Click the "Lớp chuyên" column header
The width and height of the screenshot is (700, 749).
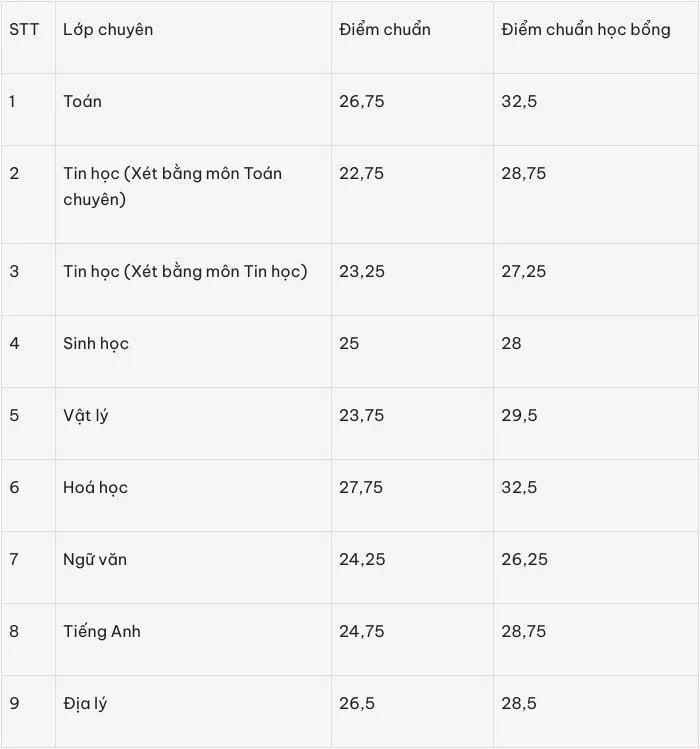tap(193, 38)
